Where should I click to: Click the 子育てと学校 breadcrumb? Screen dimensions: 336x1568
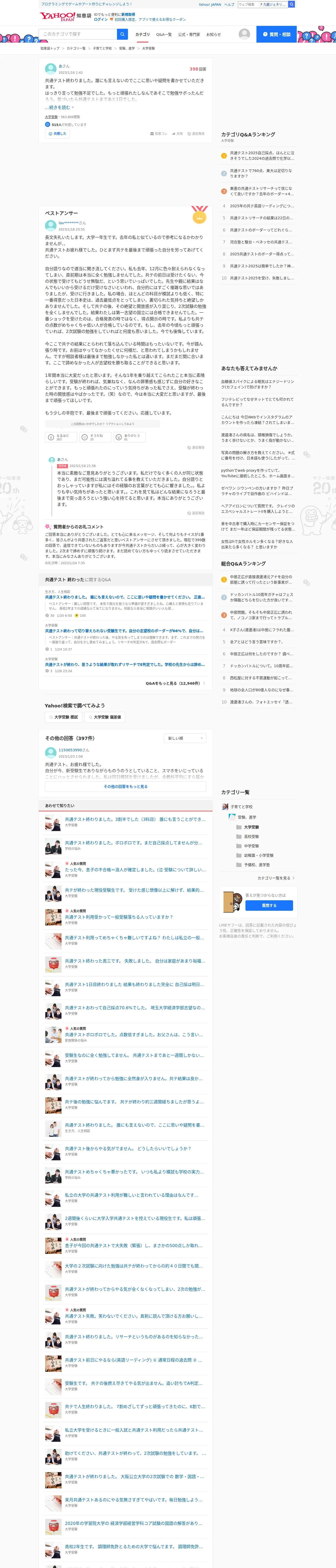[x=102, y=48]
